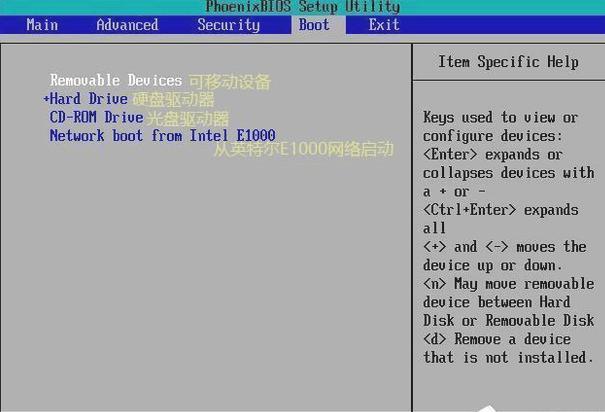Expand the plus sign beside Hard Drive

pyautogui.click(x=46, y=99)
